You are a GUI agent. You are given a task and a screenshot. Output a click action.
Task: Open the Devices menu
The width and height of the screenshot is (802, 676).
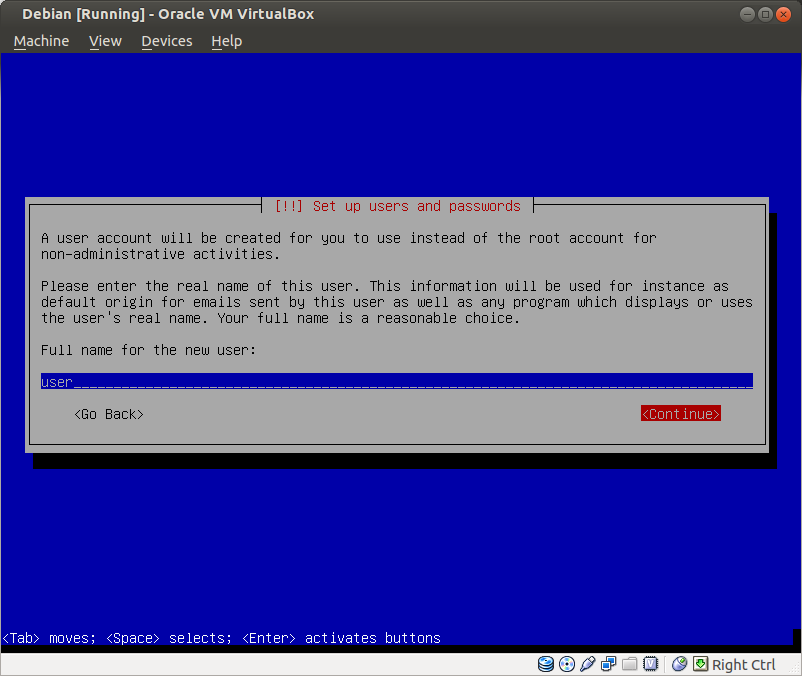[x=166, y=41]
